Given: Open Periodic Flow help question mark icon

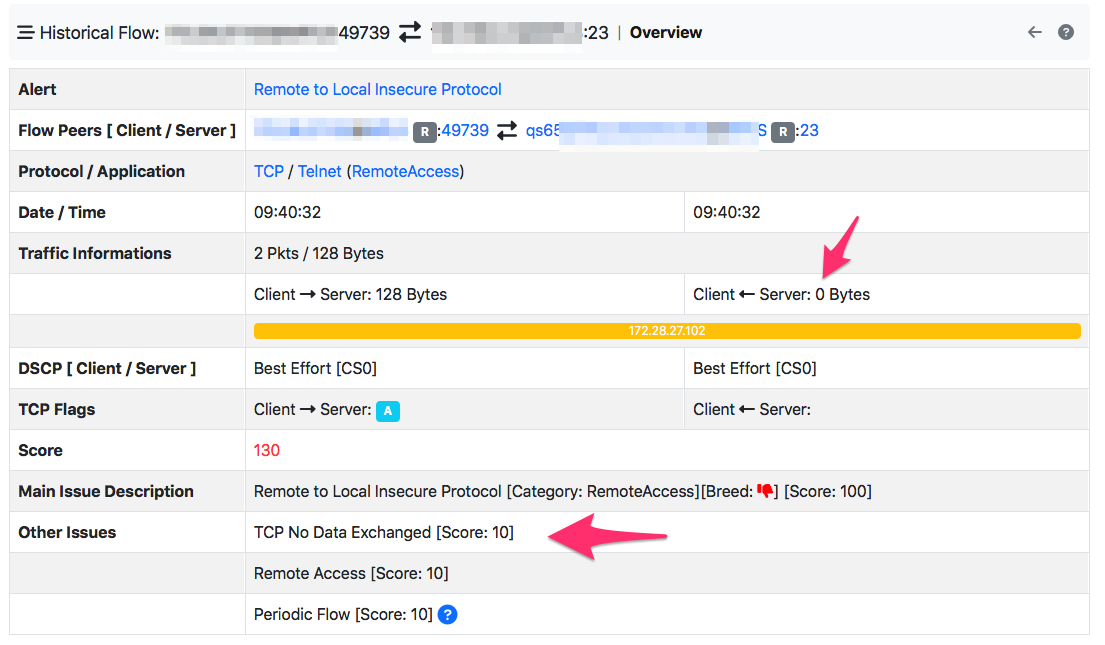Looking at the screenshot, I should pos(447,615).
